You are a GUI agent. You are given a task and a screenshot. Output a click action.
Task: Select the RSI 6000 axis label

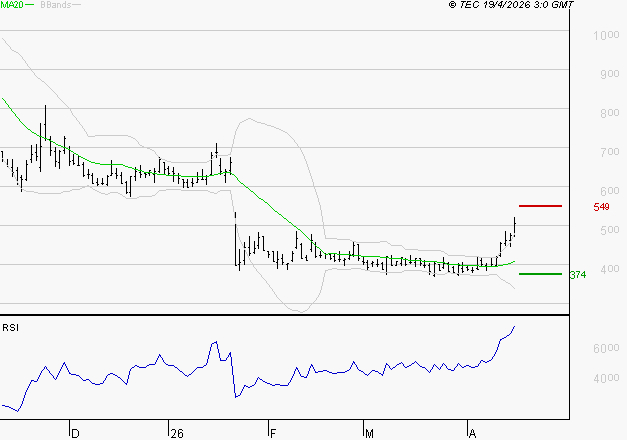[x=606, y=348]
